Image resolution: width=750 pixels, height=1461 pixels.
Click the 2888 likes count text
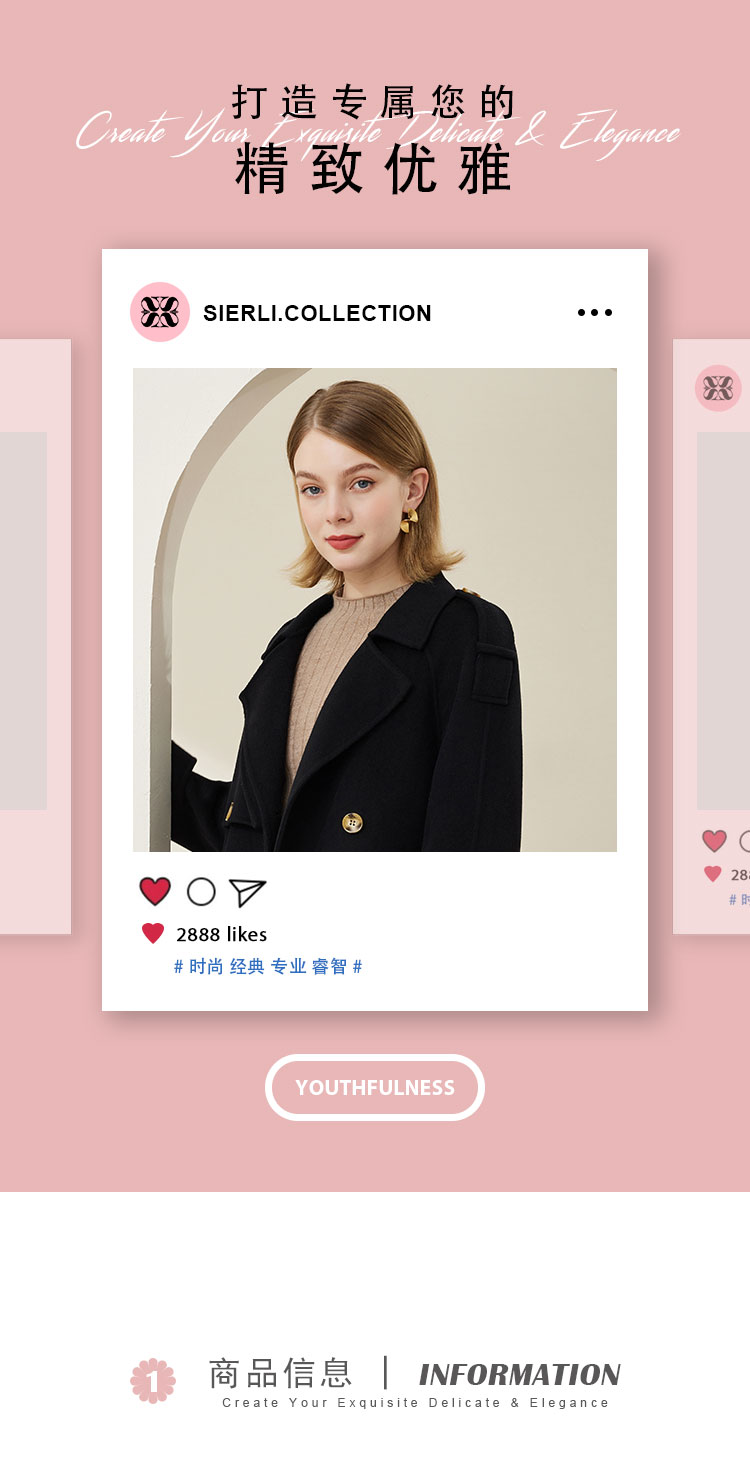[222, 934]
